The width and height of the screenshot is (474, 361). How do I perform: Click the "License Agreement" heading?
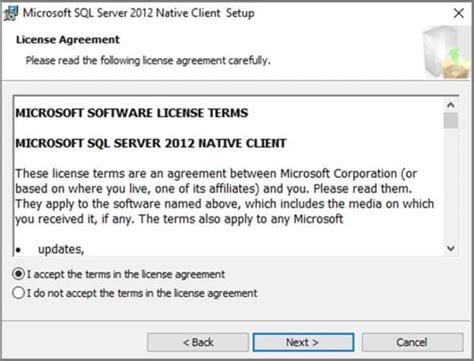[x=68, y=40]
